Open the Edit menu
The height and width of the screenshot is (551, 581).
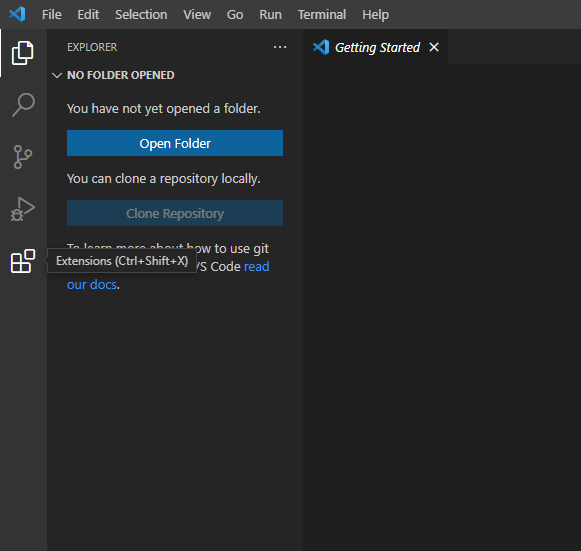(88, 14)
